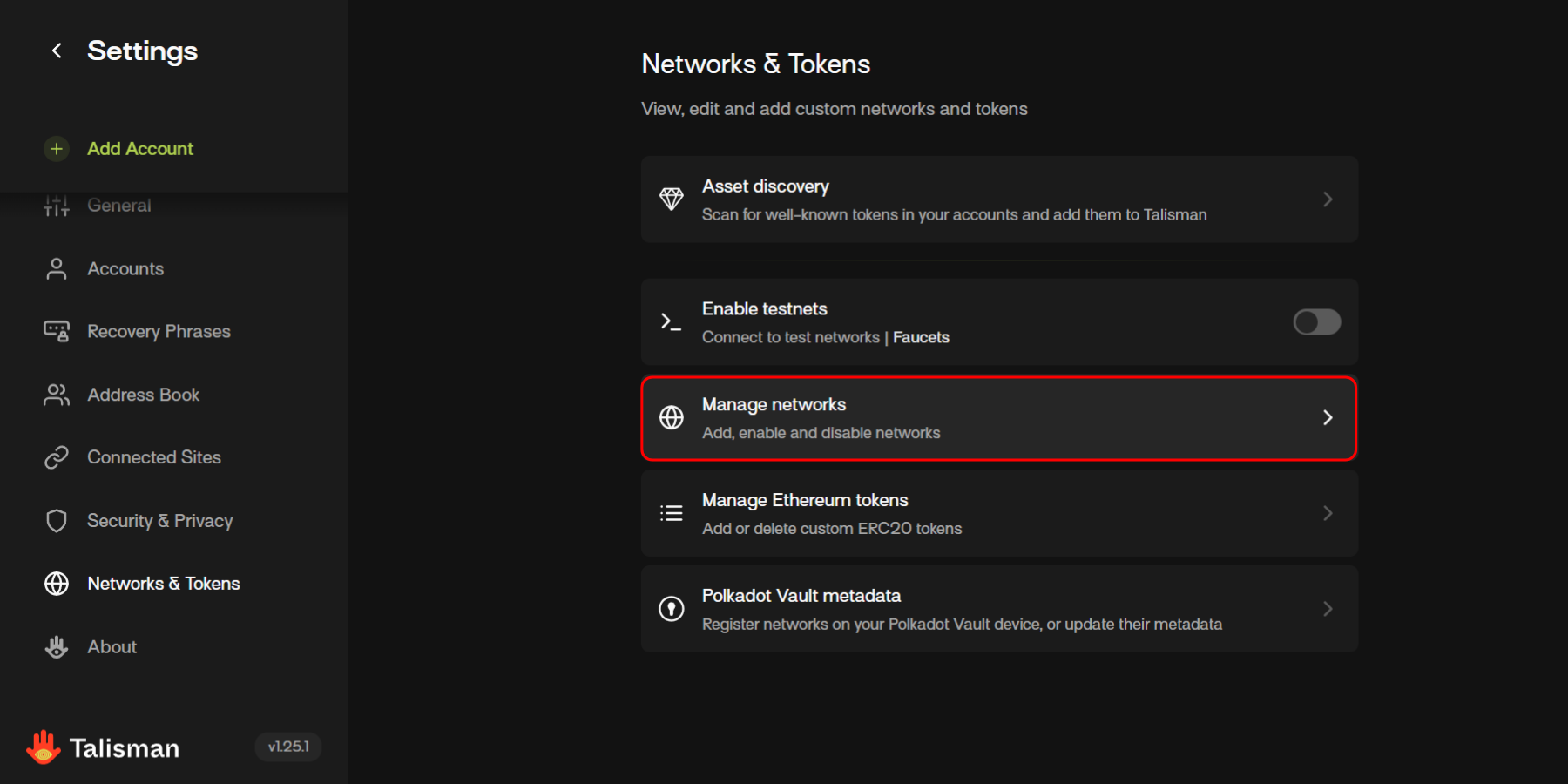Click the back arrow beside Settings

coord(57,51)
